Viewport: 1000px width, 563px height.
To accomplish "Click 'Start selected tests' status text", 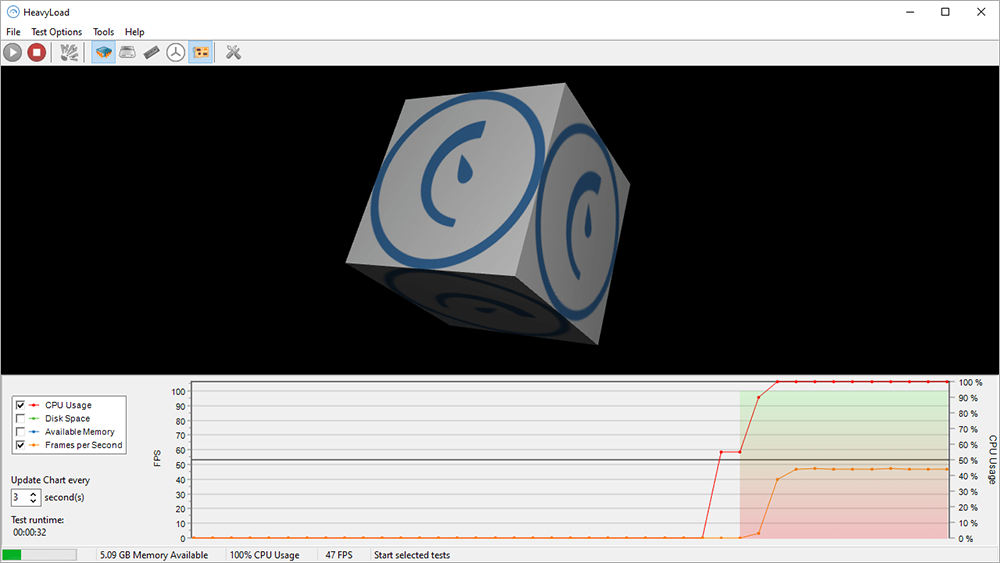I will coord(412,555).
